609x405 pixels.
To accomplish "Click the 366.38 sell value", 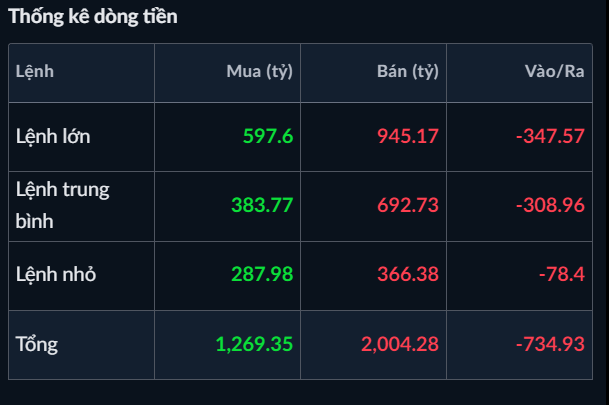I will 408,274.
